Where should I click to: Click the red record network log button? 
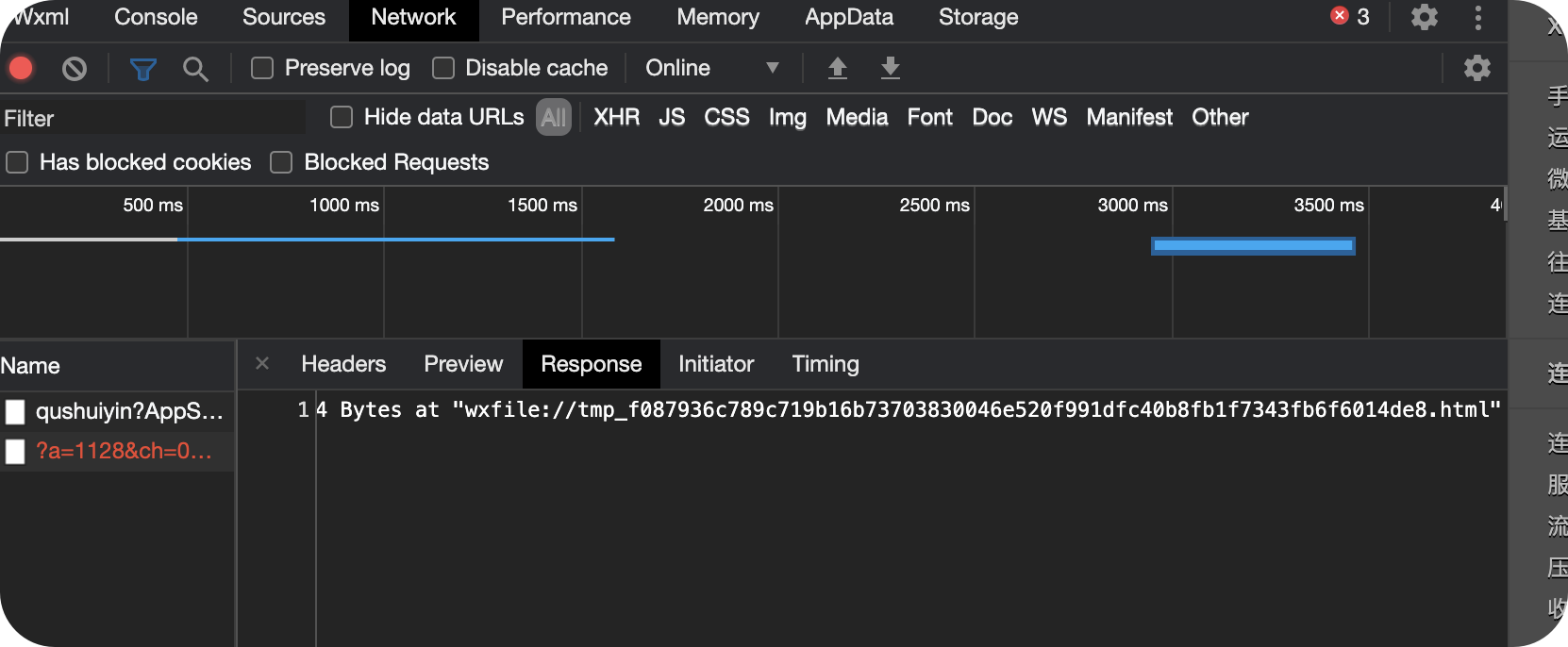tap(21, 68)
